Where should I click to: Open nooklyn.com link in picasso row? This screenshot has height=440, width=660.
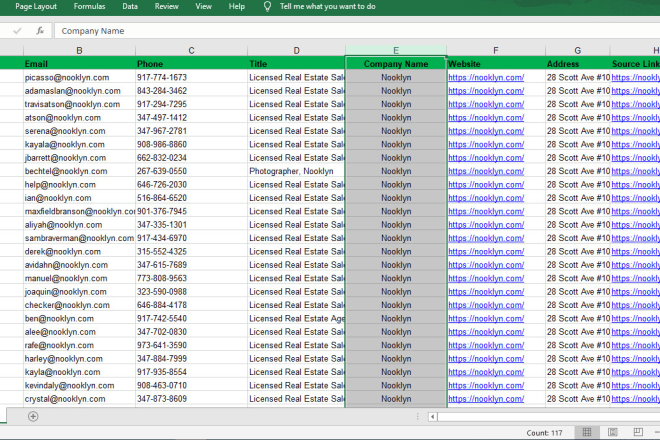tap(486, 77)
